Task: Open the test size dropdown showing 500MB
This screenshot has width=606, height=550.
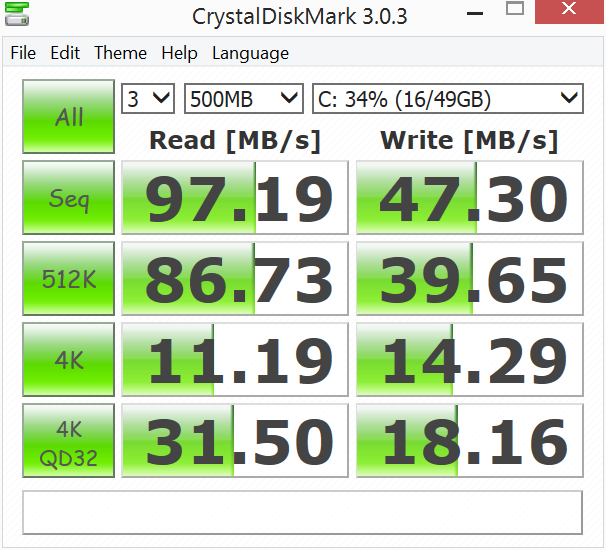Action: click(244, 99)
